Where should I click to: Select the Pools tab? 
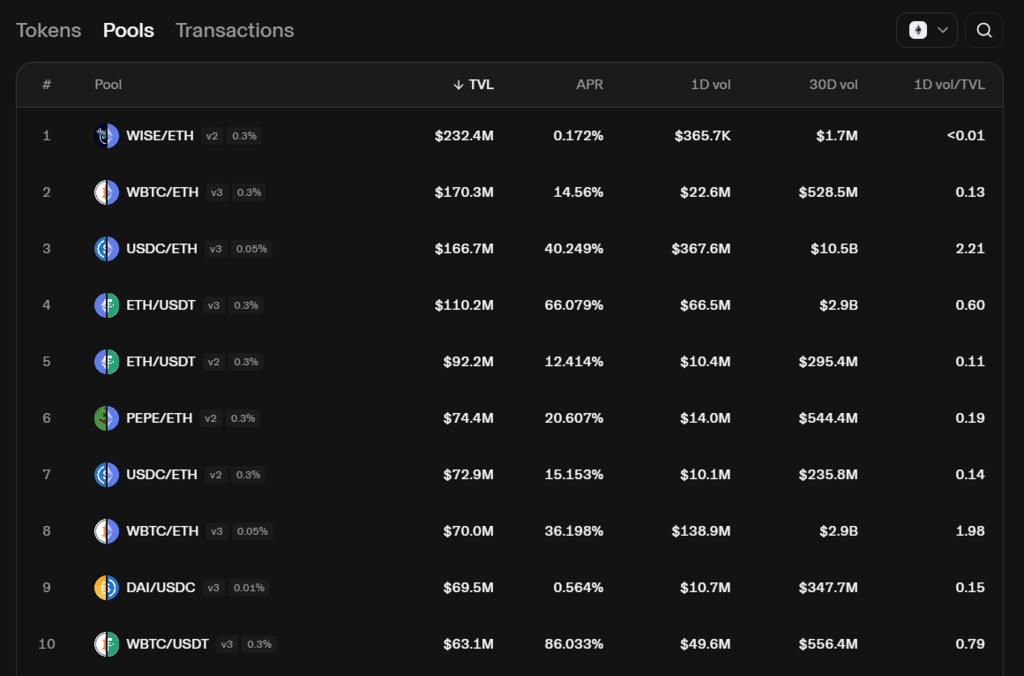pos(129,30)
